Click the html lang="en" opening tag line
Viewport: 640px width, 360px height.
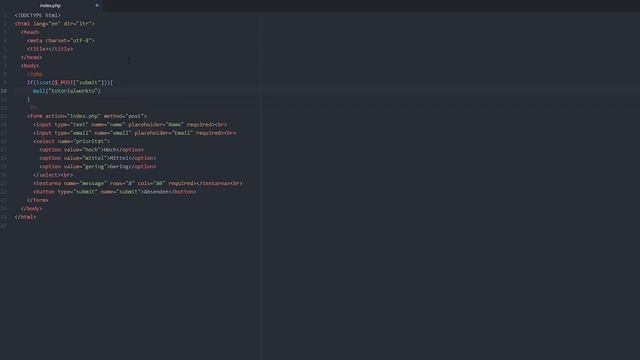click(54, 24)
